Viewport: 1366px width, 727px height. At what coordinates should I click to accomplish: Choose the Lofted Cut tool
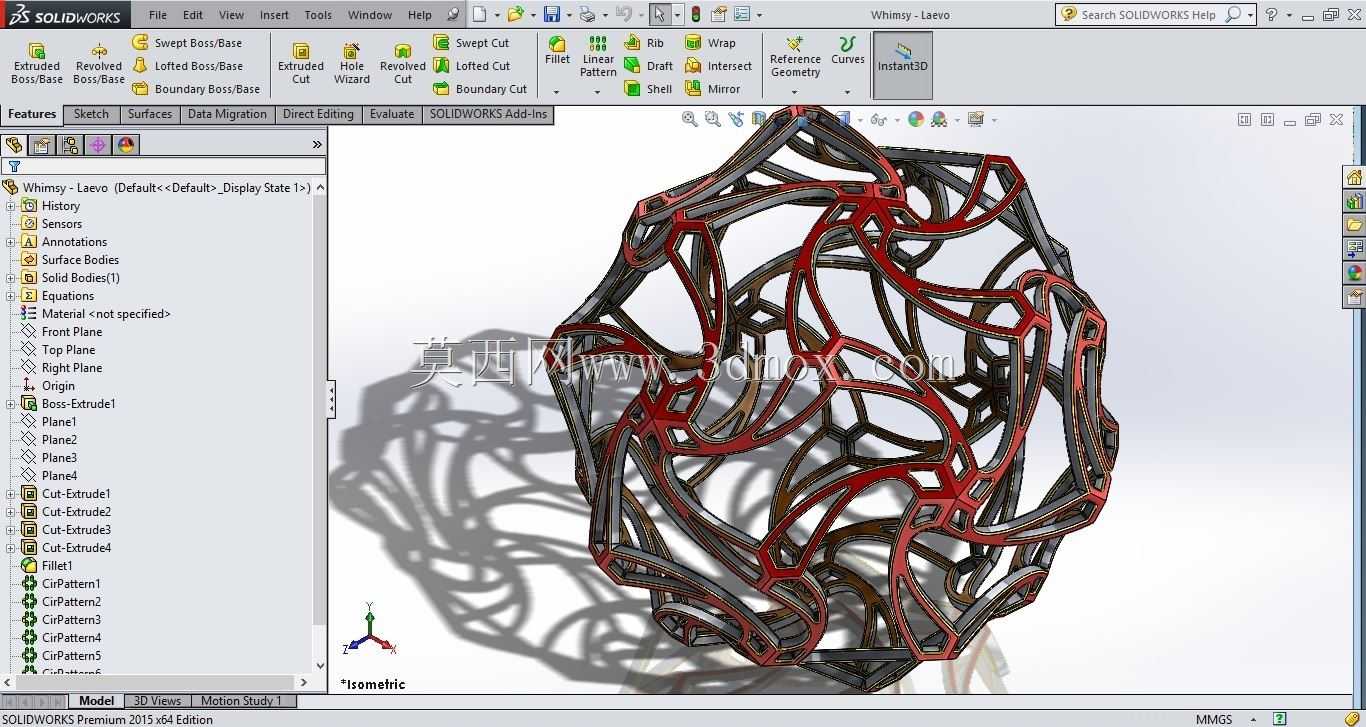[472, 66]
